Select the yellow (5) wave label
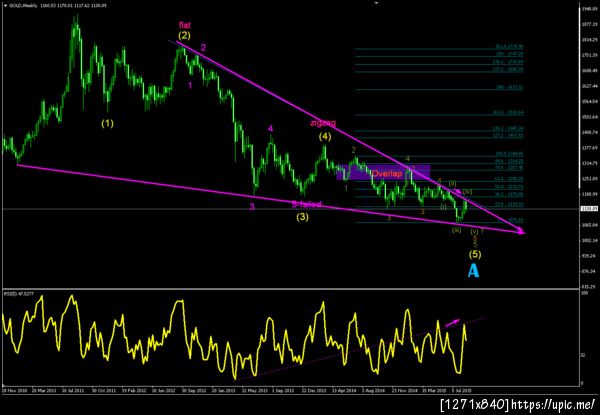The height and width of the screenshot is (415, 600). pos(475,254)
